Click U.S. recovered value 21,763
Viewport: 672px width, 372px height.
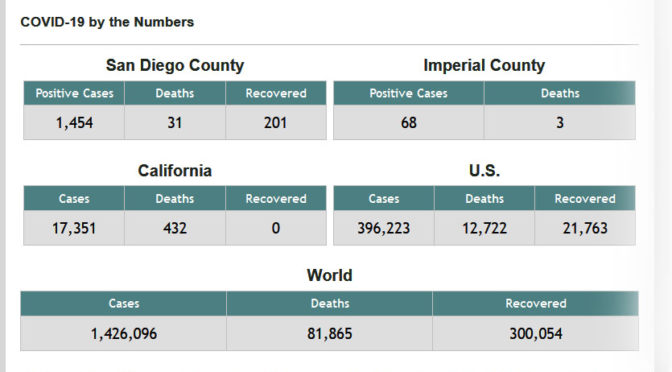pyautogui.click(x=585, y=228)
